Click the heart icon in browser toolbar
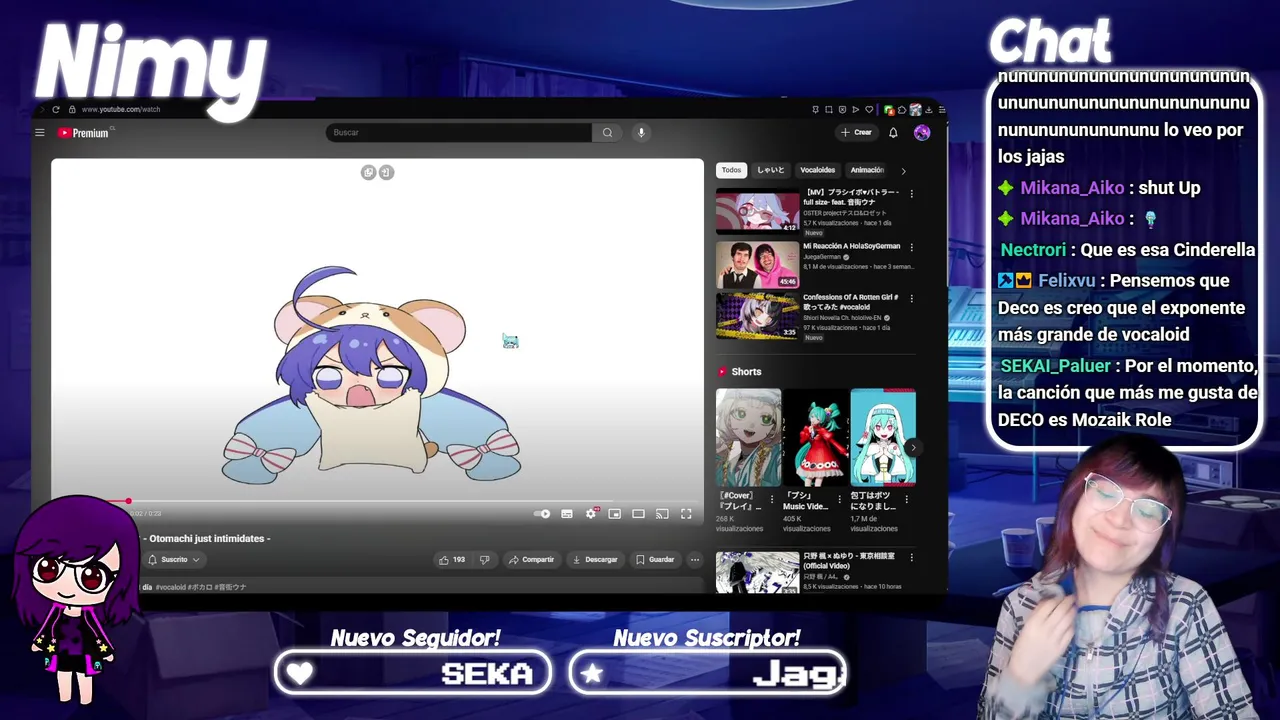 point(869,110)
